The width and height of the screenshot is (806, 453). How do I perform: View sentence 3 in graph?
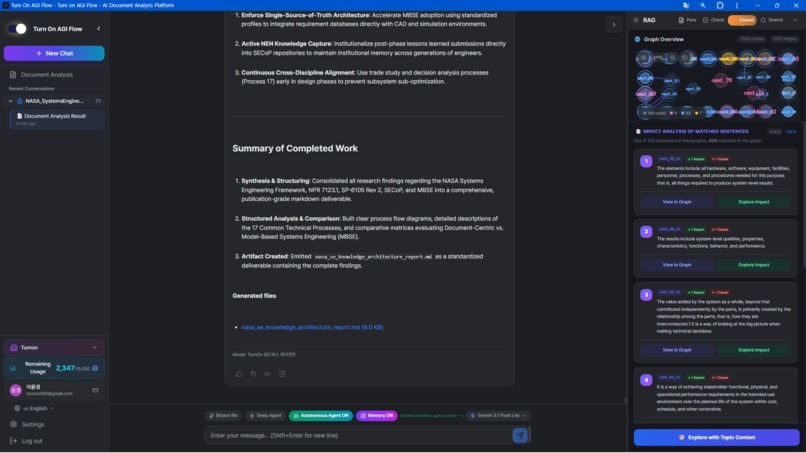coord(676,350)
